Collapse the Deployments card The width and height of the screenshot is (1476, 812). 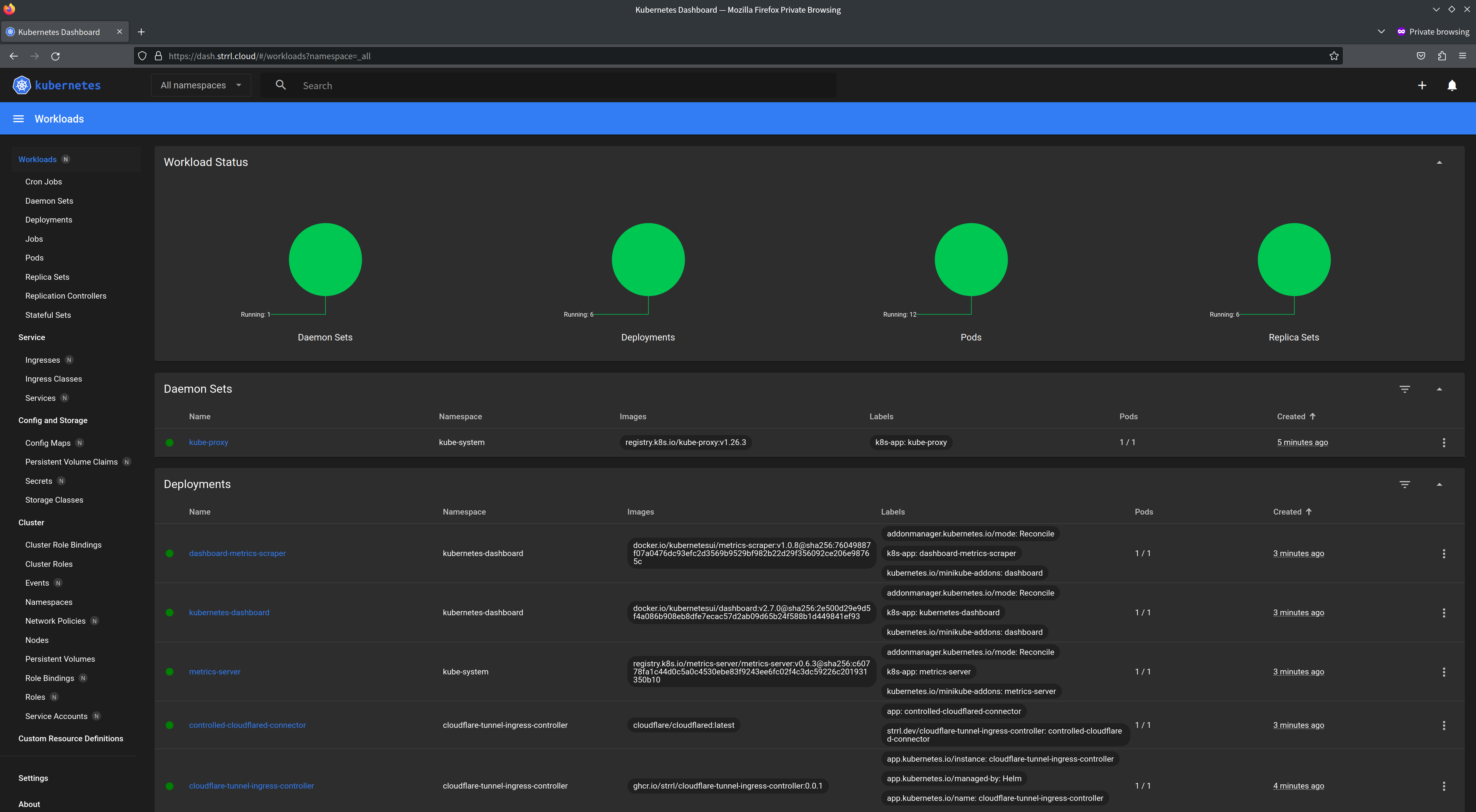tap(1439, 485)
